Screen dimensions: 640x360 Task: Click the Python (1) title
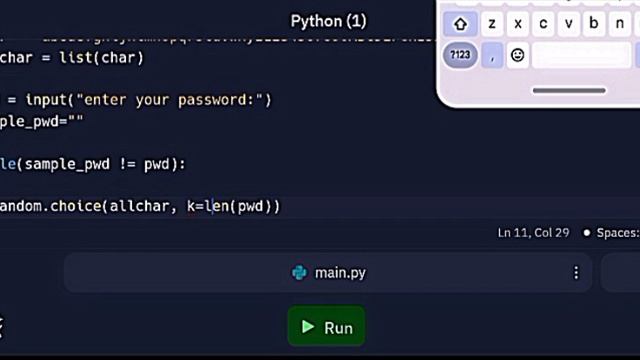tap(328, 21)
